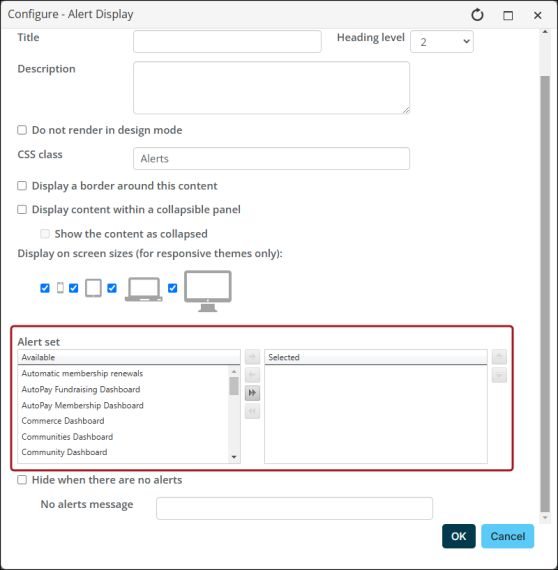Viewport: 558px width, 570px height.
Task: Select Commerce Dashboard in Available list
Action: (63, 421)
